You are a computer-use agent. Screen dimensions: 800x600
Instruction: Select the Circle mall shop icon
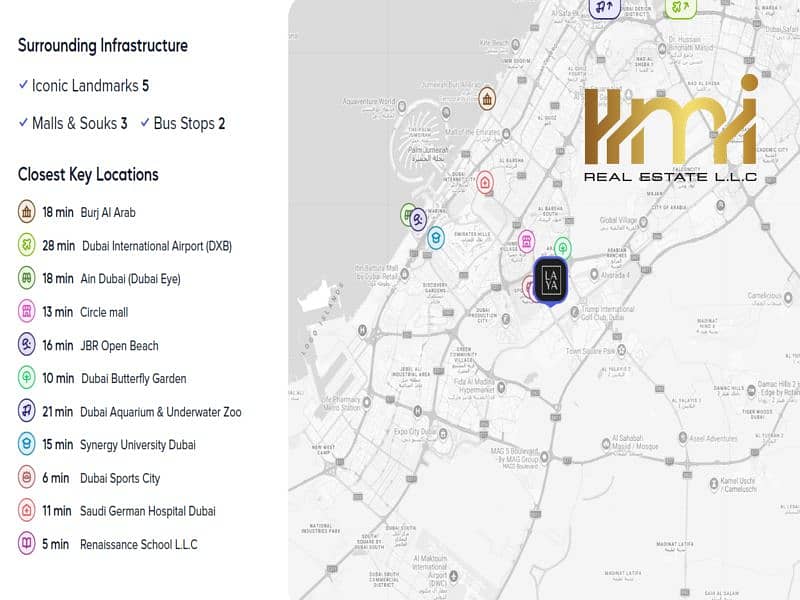click(x=27, y=311)
